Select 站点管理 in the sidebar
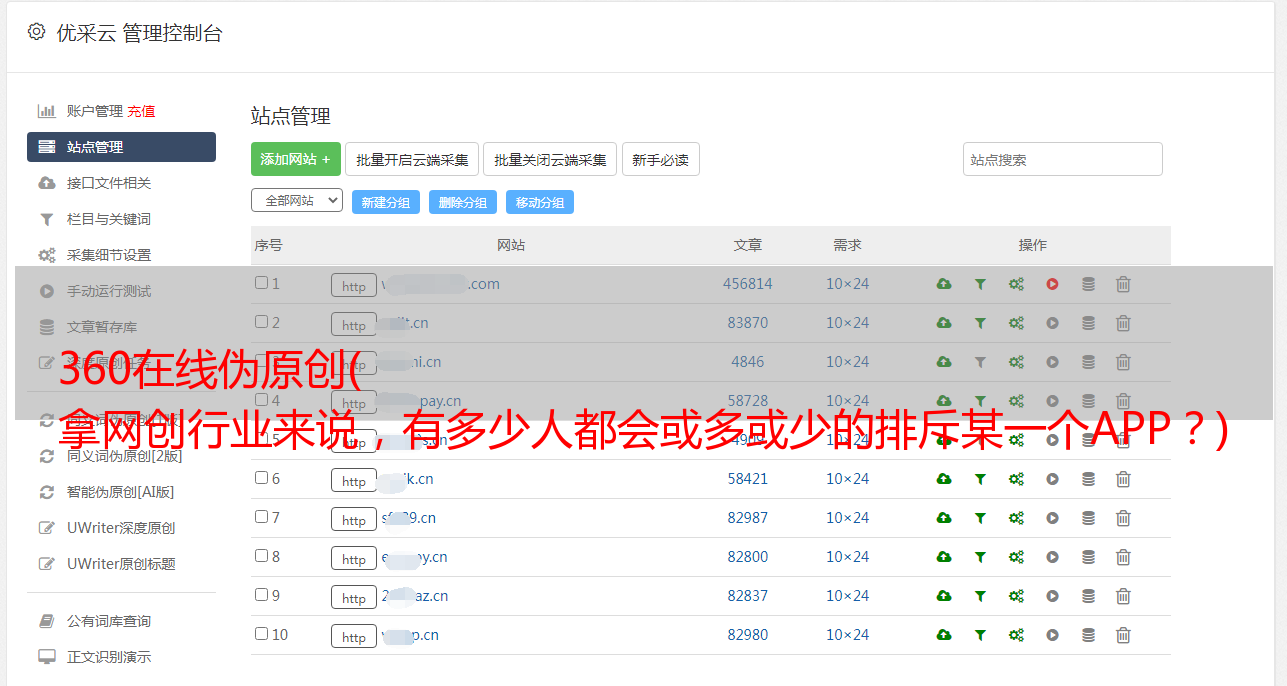 click(121, 147)
